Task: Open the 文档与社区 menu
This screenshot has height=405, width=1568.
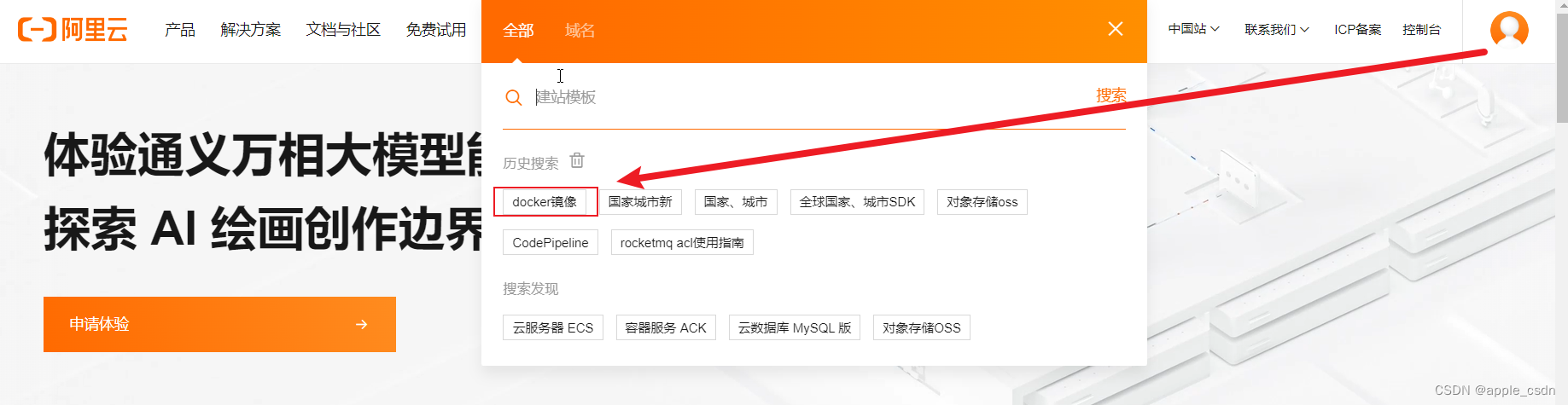Action: click(x=343, y=30)
